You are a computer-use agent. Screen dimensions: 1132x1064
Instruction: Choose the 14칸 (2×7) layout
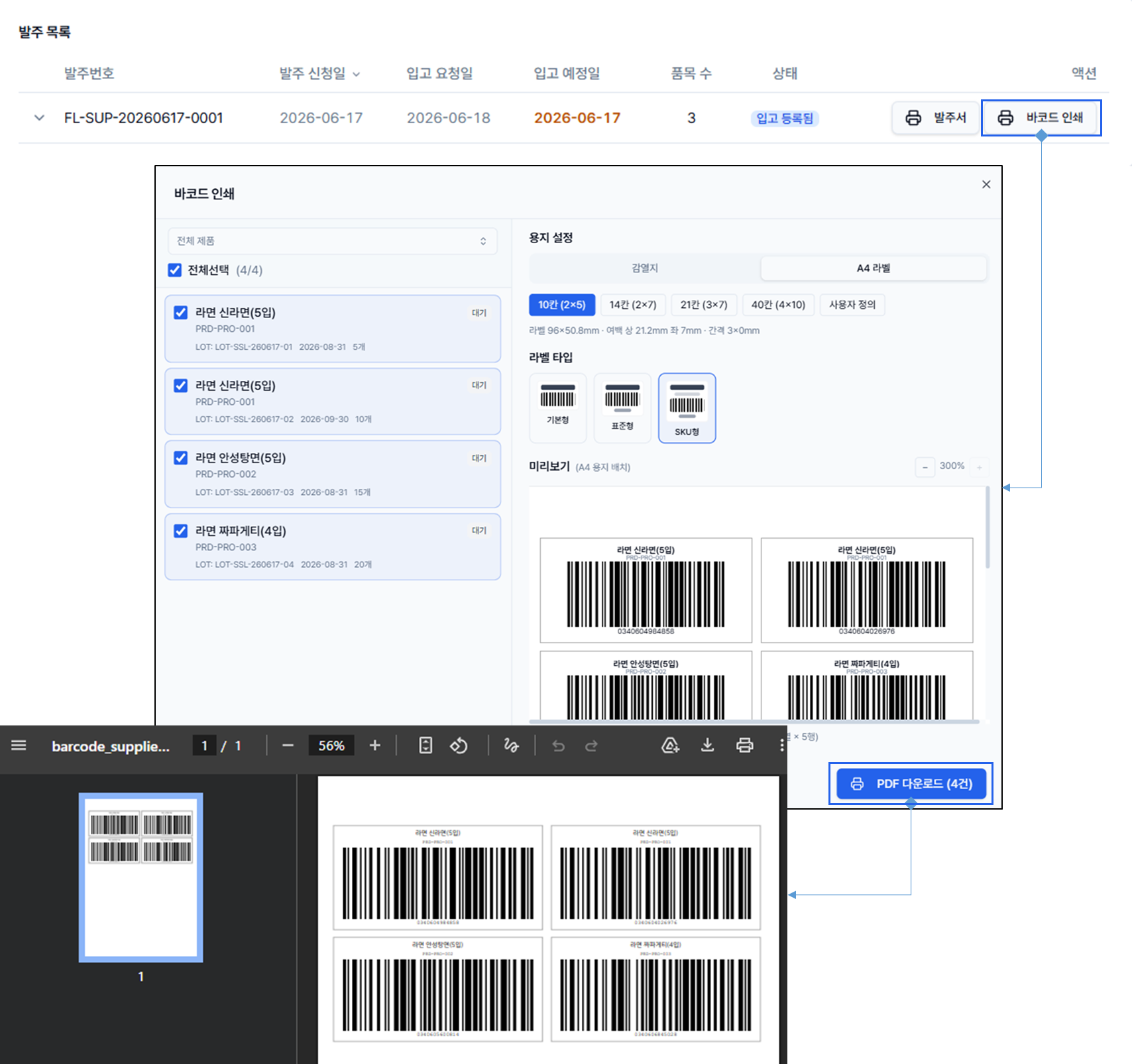tap(633, 305)
